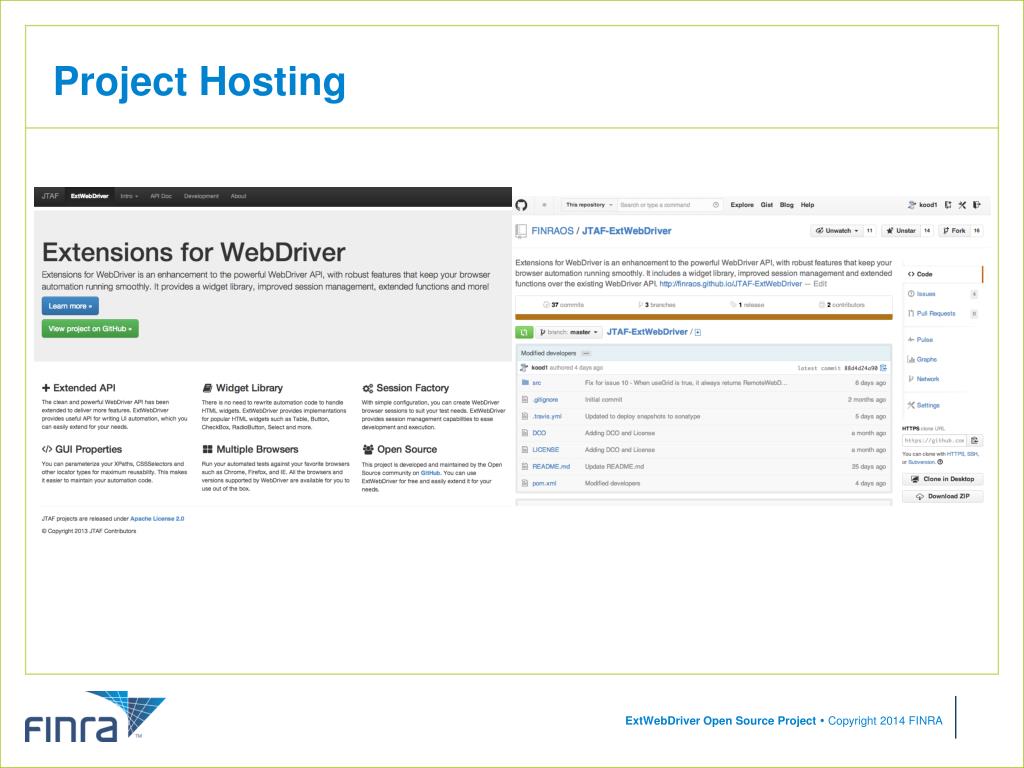Screen dimensions: 1024x768
Task: Open API Doc in the navbar
Action: point(161,197)
